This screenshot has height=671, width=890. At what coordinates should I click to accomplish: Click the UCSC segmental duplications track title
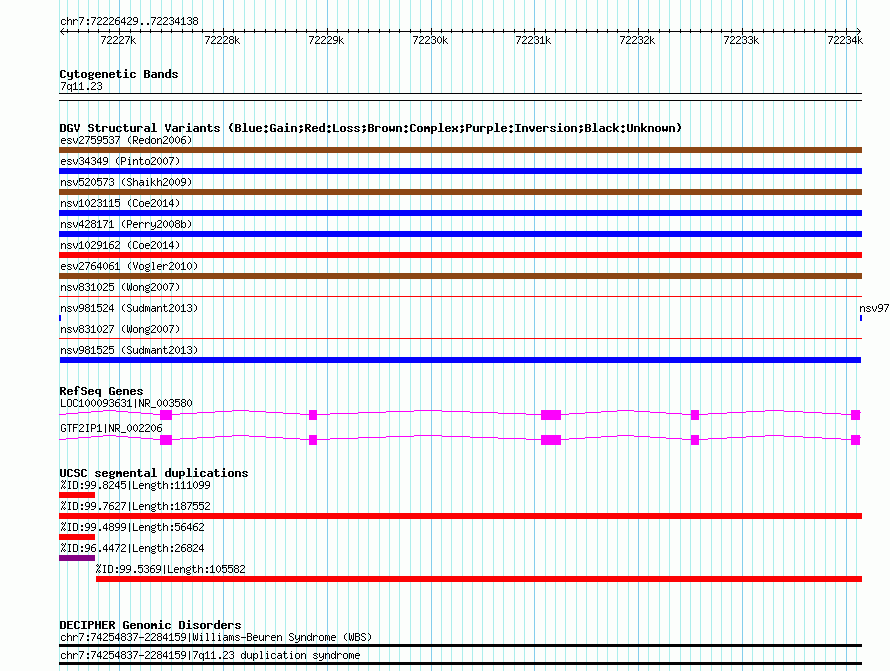(154, 473)
